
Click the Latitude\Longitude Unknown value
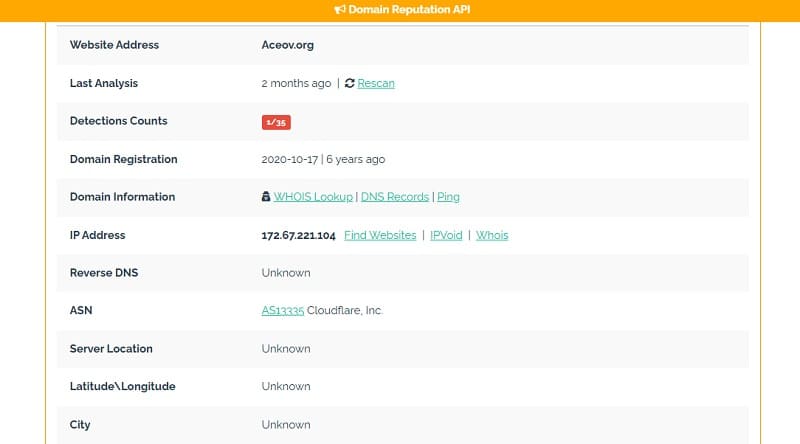click(x=286, y=386)
